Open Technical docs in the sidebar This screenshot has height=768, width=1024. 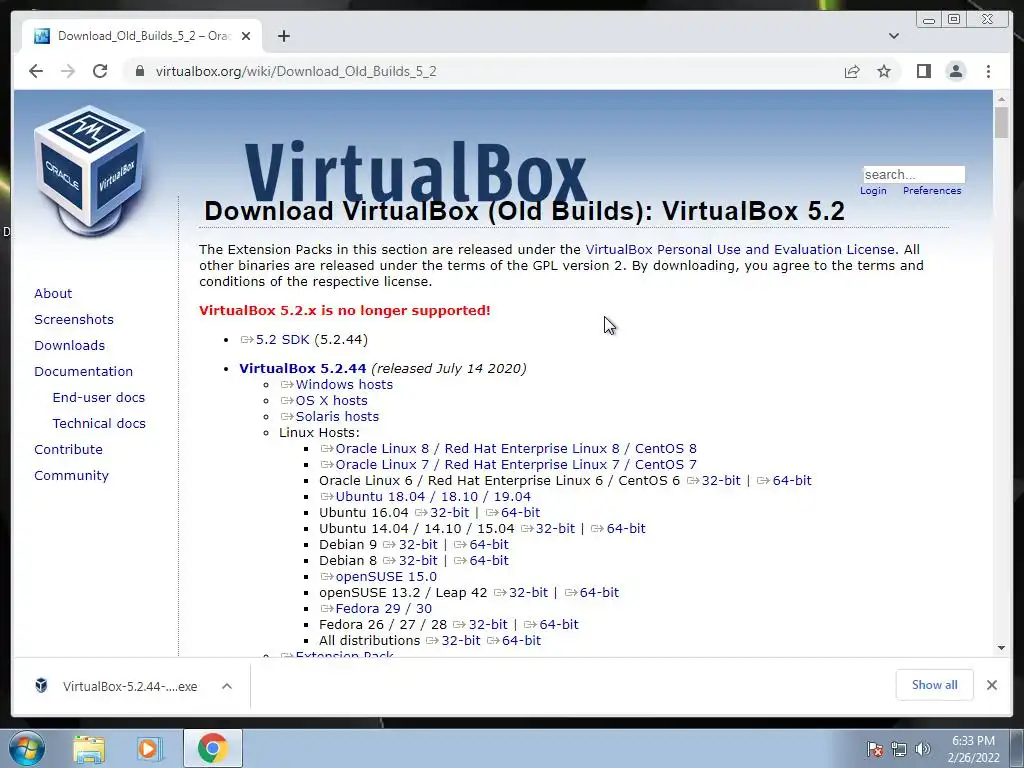[x=99, y=424]
